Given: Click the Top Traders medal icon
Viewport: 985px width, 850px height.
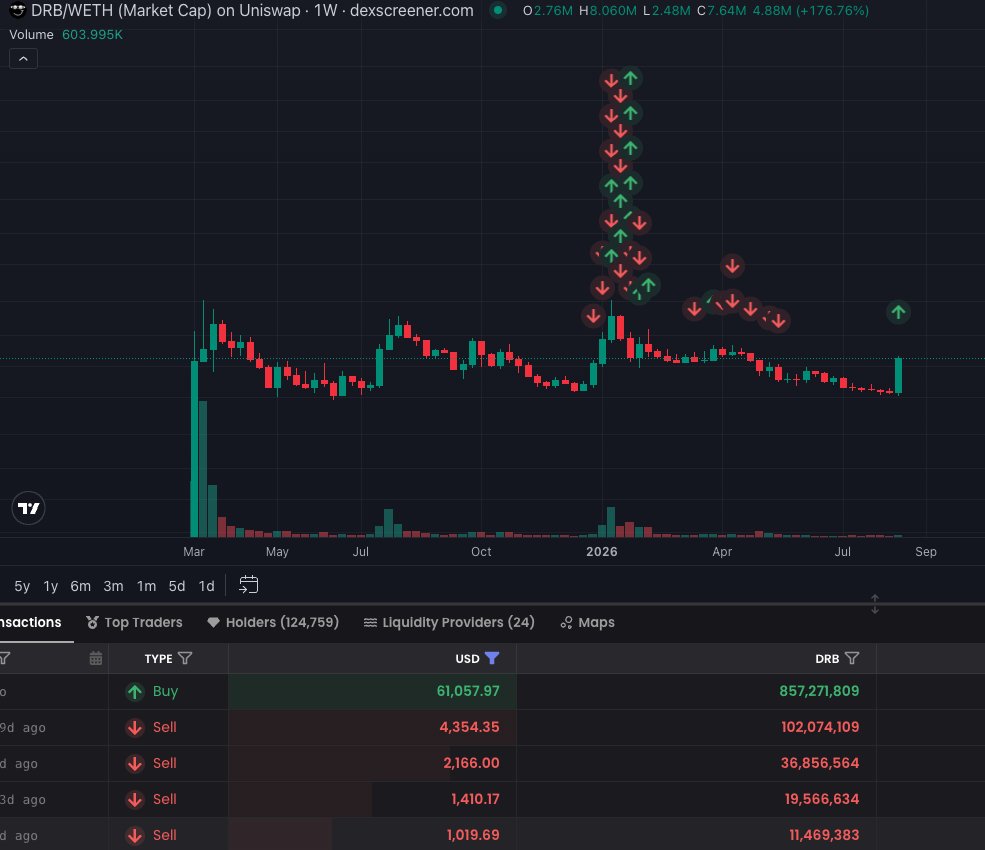Looking at the screenshot, I should point(92,623).
